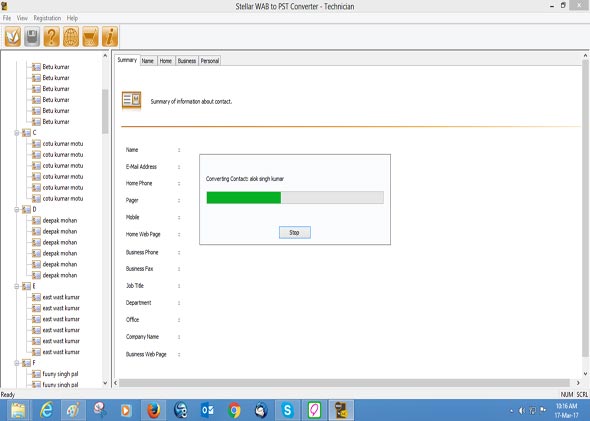
Task: Open the File menu
Action: (x=7, y=18)
